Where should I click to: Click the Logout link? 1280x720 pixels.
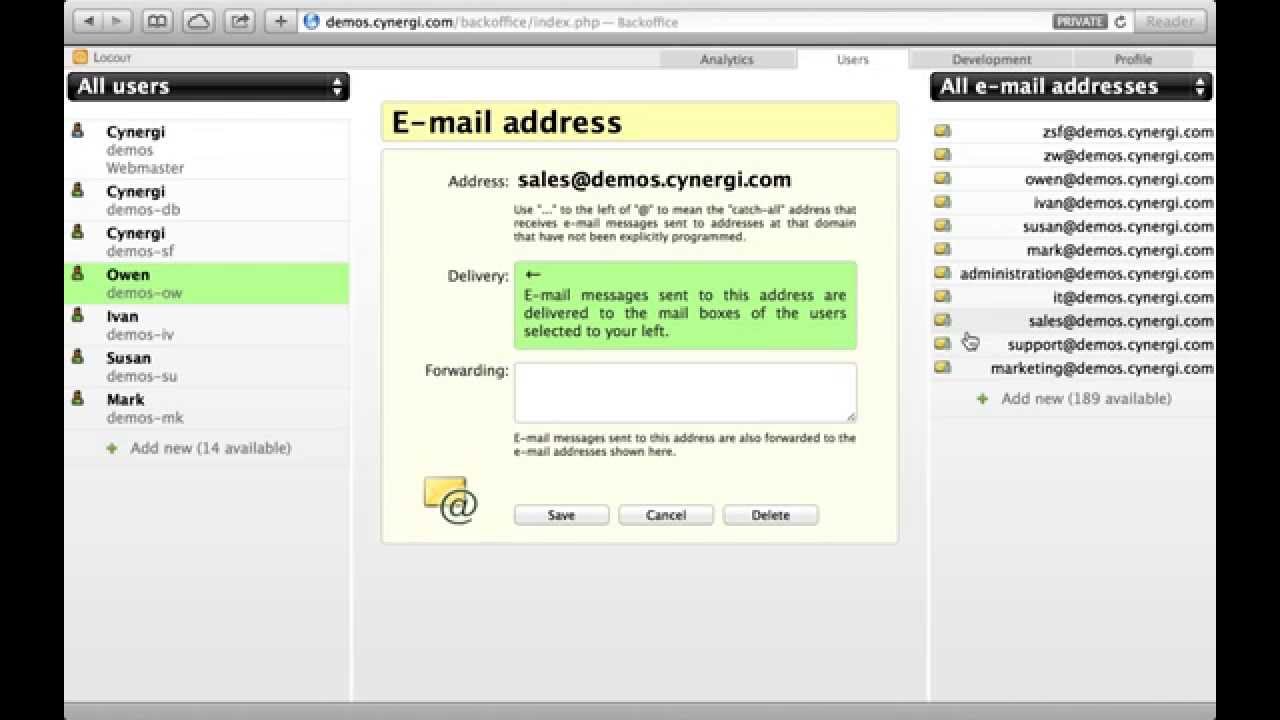click(112, 58)
